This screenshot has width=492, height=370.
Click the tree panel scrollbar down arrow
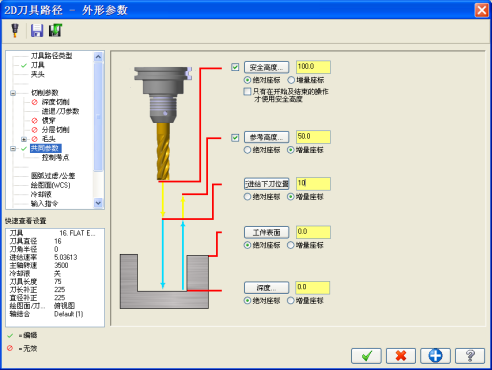coord(98,203)
